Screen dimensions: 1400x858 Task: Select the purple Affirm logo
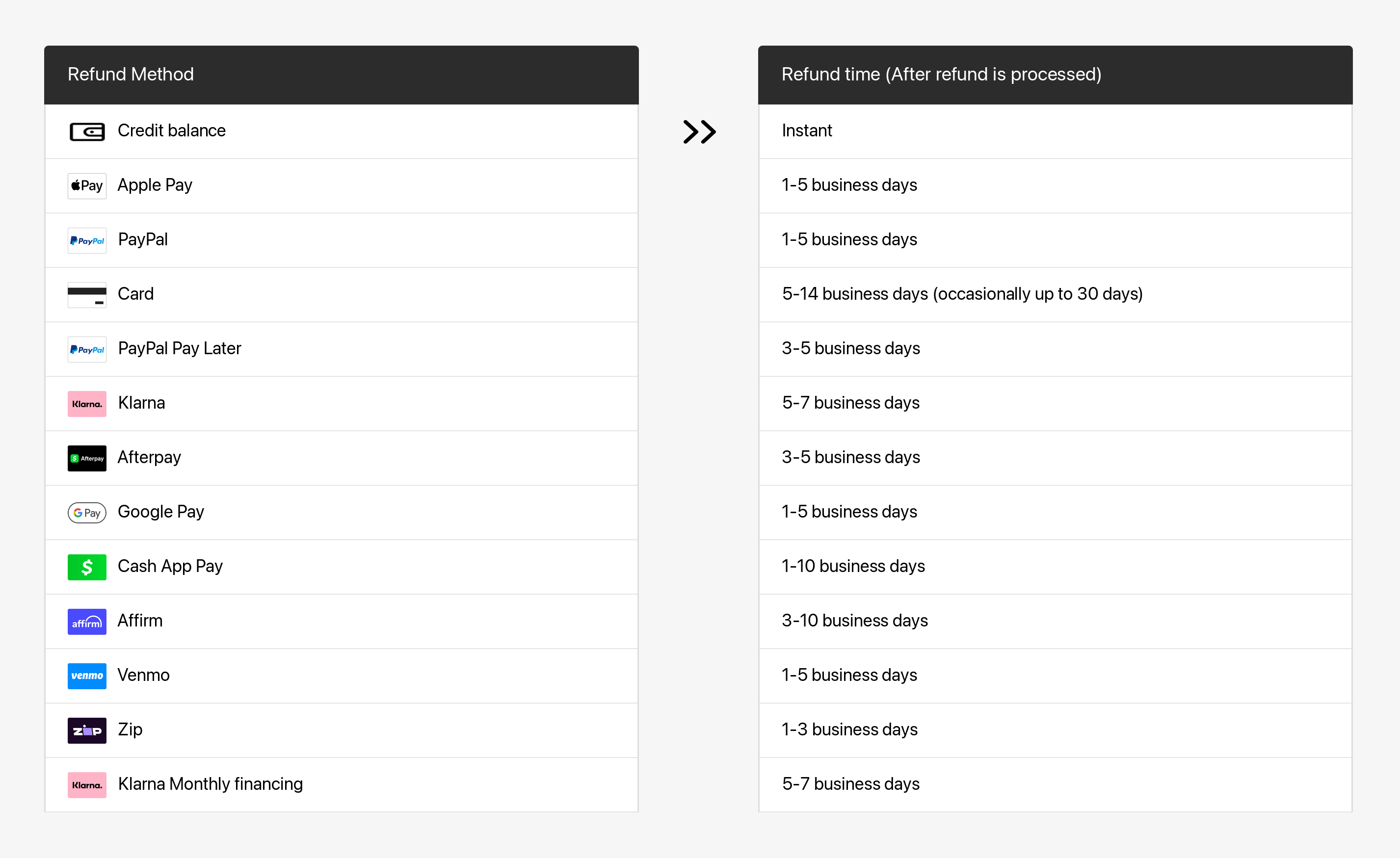tap(87, 622)
